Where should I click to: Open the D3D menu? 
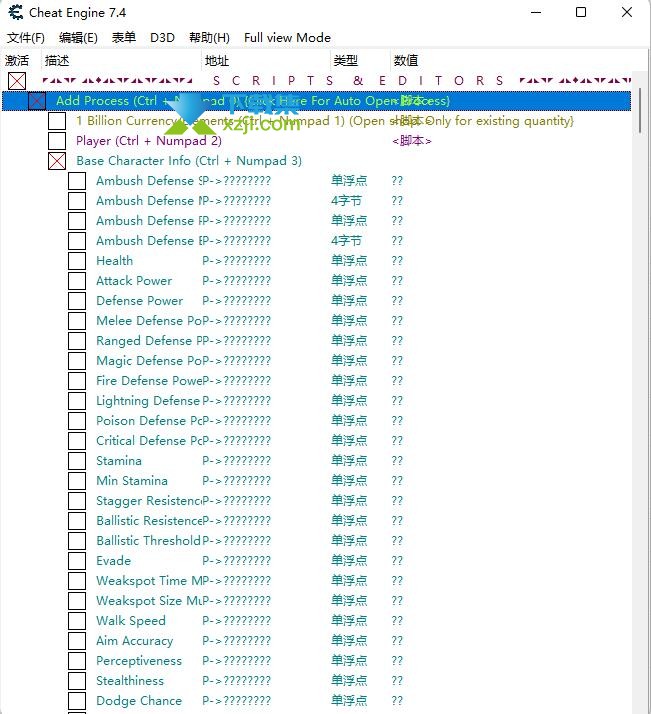tap(163, 38)
